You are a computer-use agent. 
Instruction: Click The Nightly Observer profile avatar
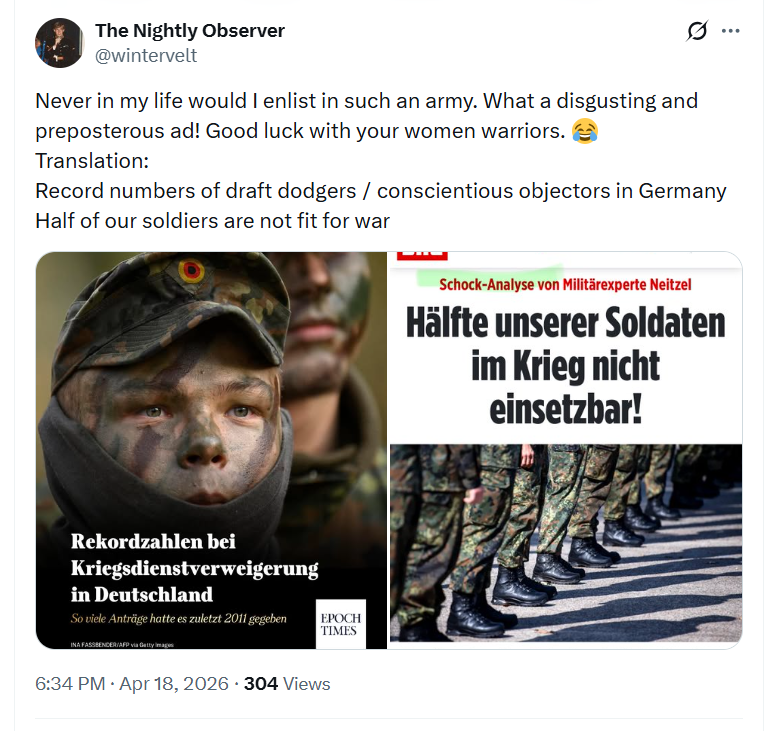59,43
